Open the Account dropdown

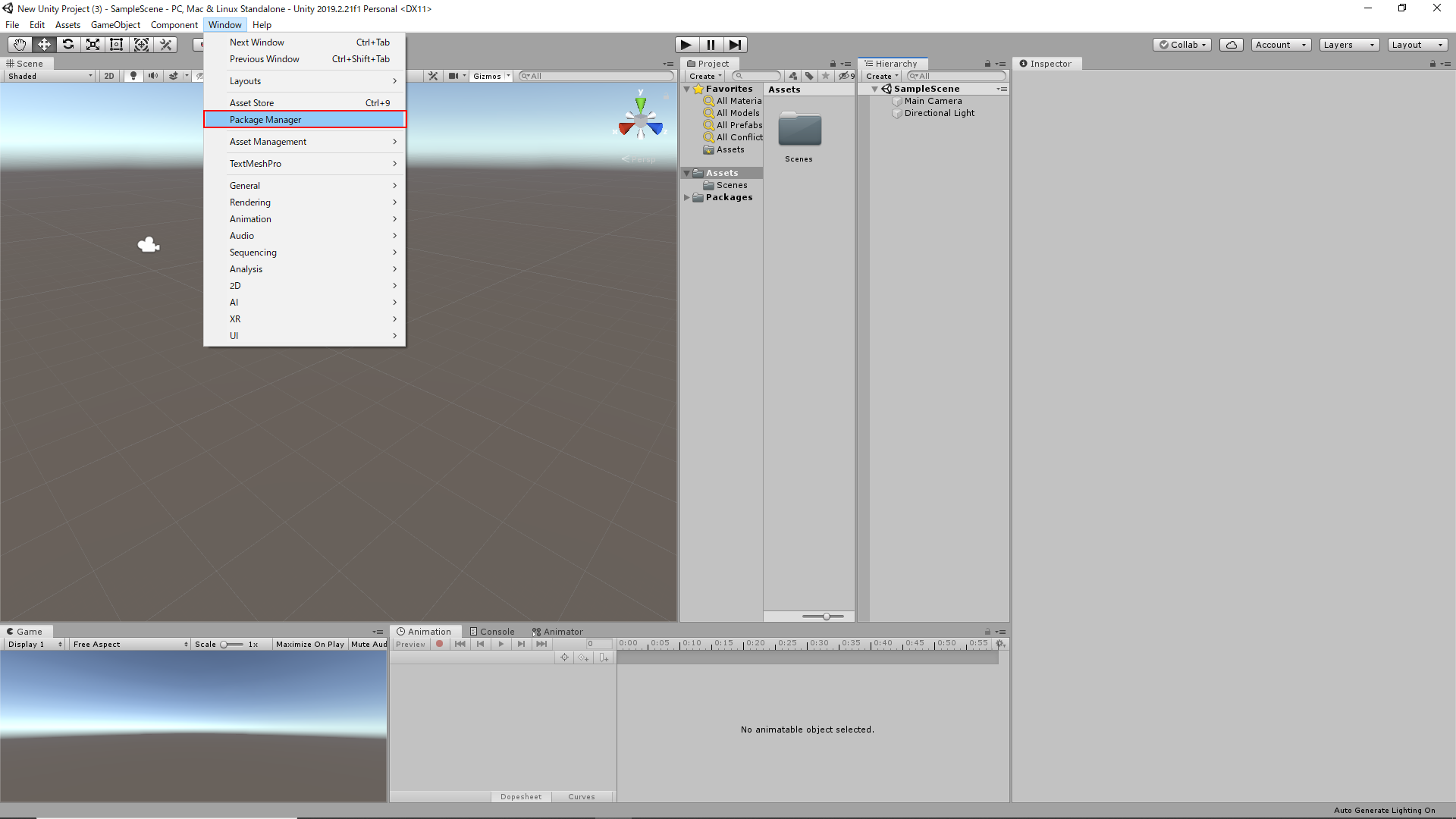(x=1281, y=45)
